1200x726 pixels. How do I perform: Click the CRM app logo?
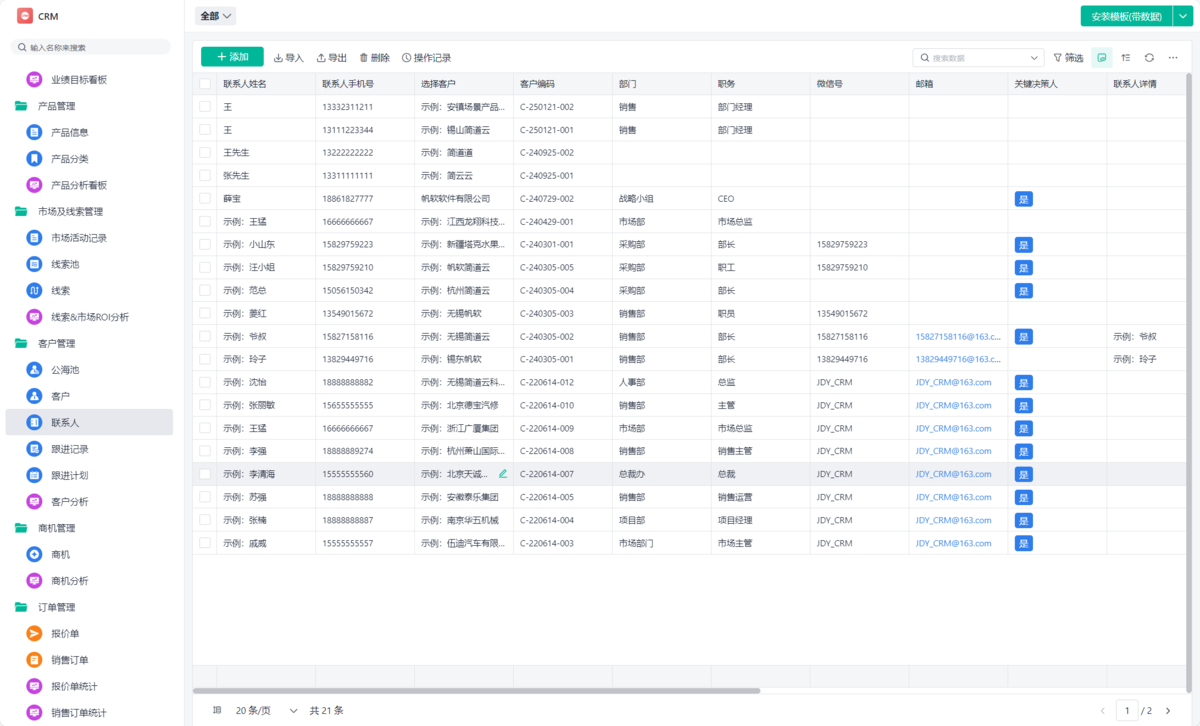pos(25,16)
